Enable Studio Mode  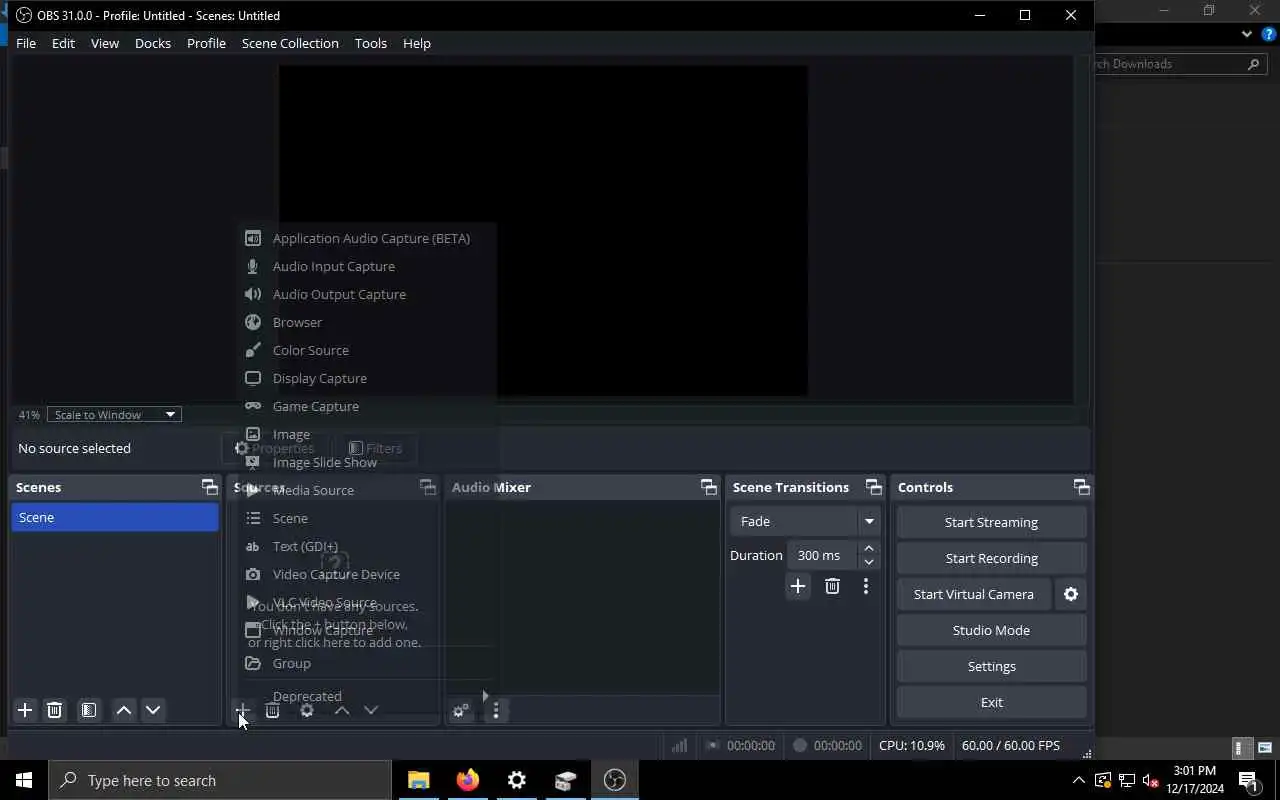pyautogui.click(x=991, y=630)
